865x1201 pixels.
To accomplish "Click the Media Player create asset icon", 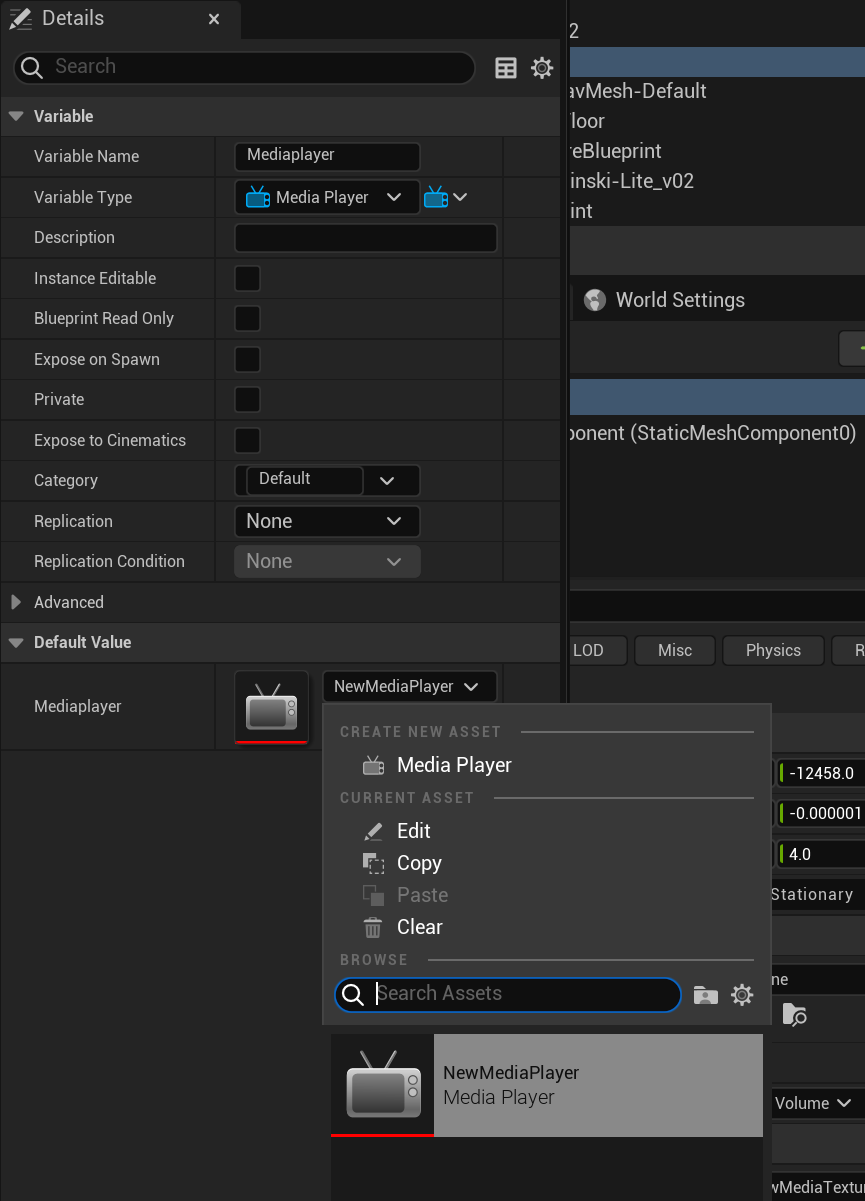I will pos(373,765).
